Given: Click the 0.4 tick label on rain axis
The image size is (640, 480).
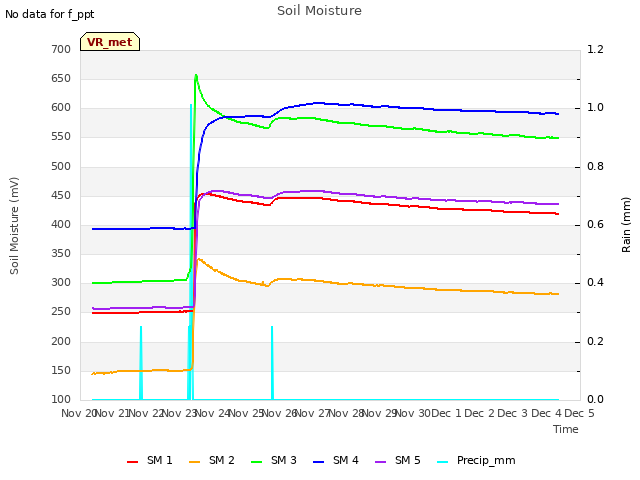Looking at the screenshot, I should click(x=595, y=282).
